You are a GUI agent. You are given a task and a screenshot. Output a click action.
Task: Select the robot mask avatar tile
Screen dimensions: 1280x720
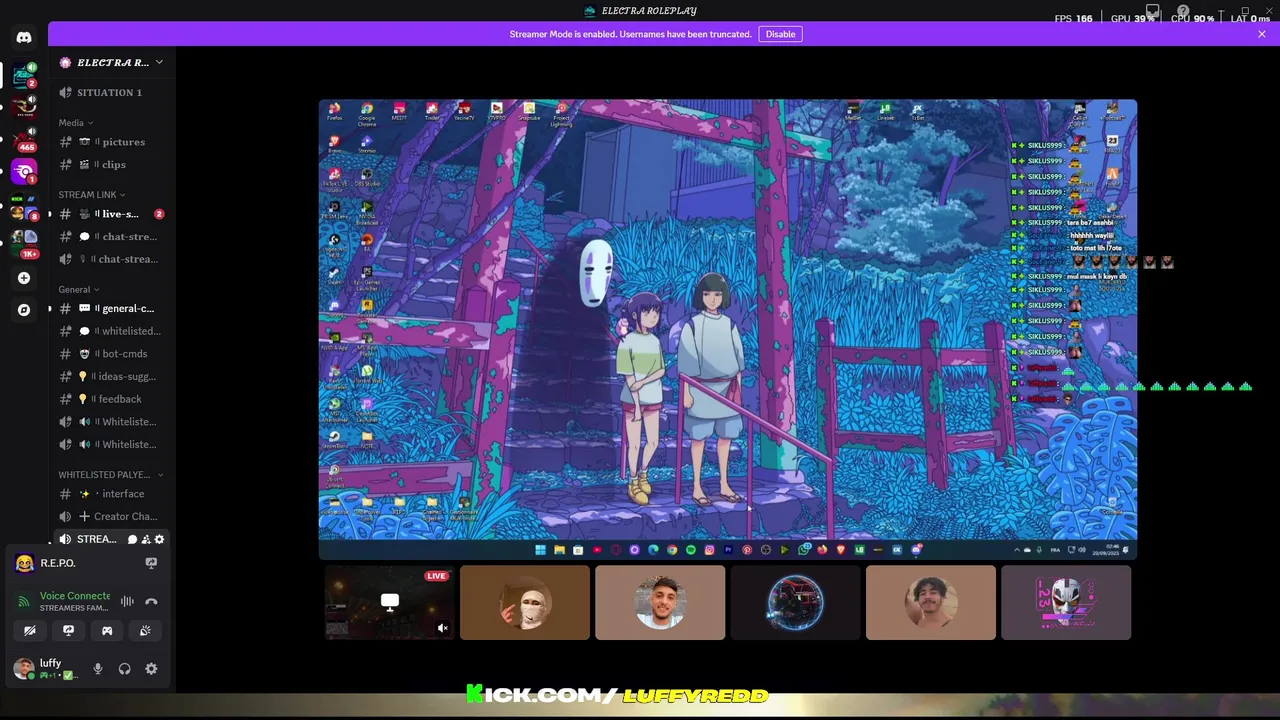pos(1066,602)
